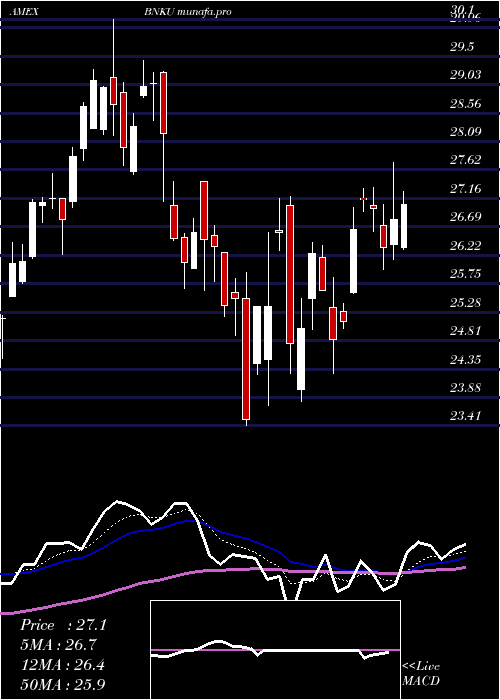Click the 29.03 price axis label
This screenshot has width=500, height=700.
[x=465, y=75]
